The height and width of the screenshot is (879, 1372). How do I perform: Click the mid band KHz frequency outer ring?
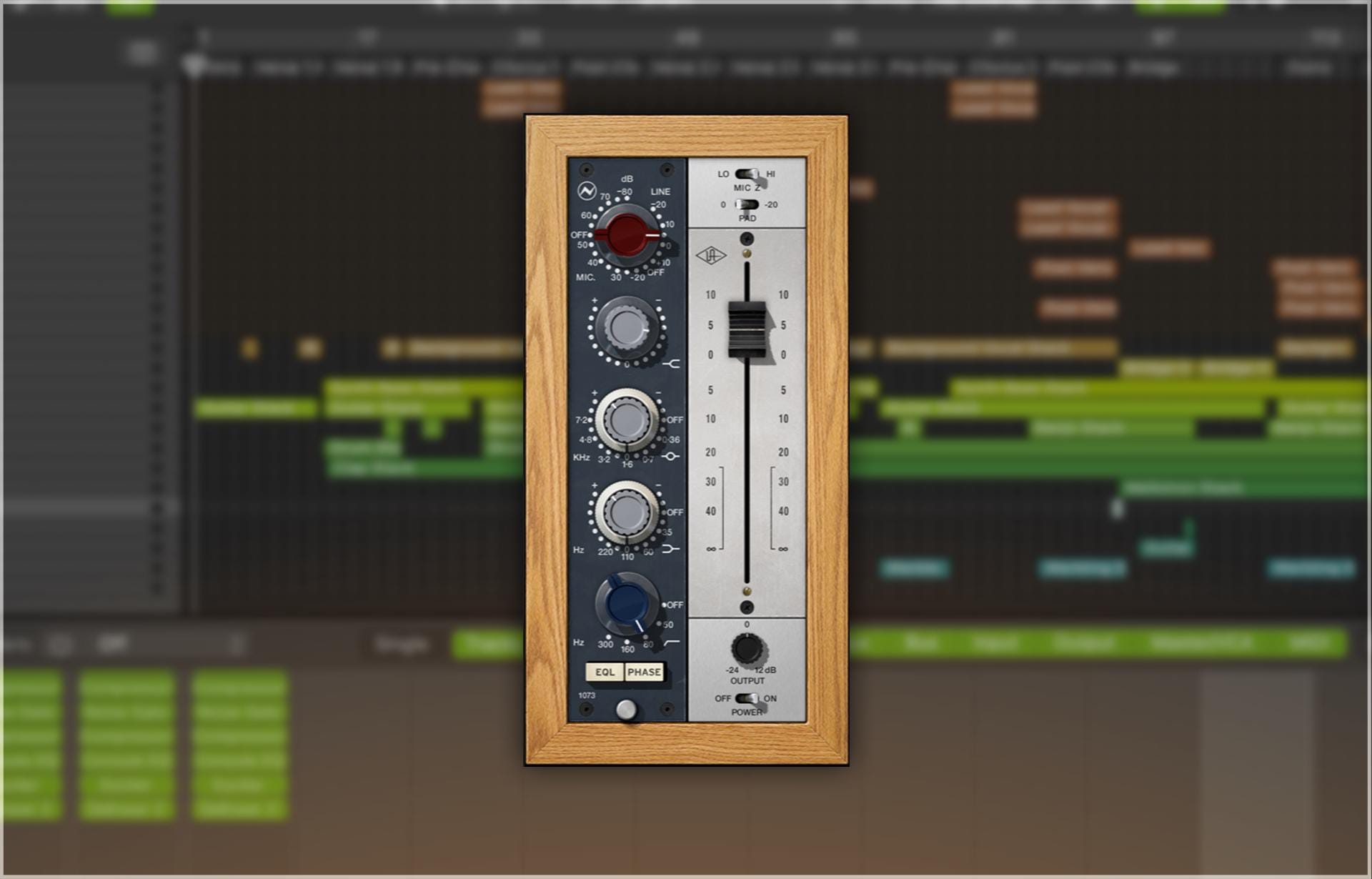pyautogui.click(x=627, y=421)
